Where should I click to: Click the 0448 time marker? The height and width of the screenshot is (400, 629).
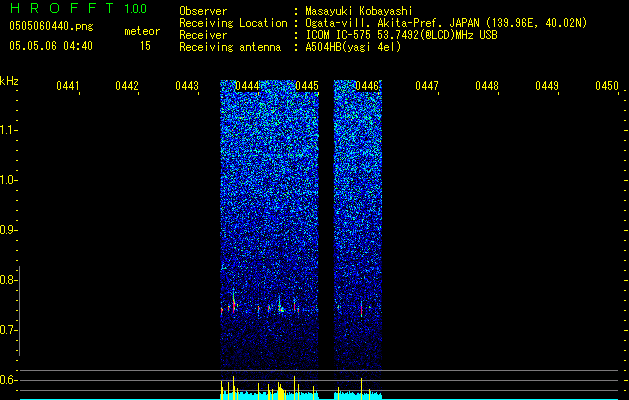487,86
